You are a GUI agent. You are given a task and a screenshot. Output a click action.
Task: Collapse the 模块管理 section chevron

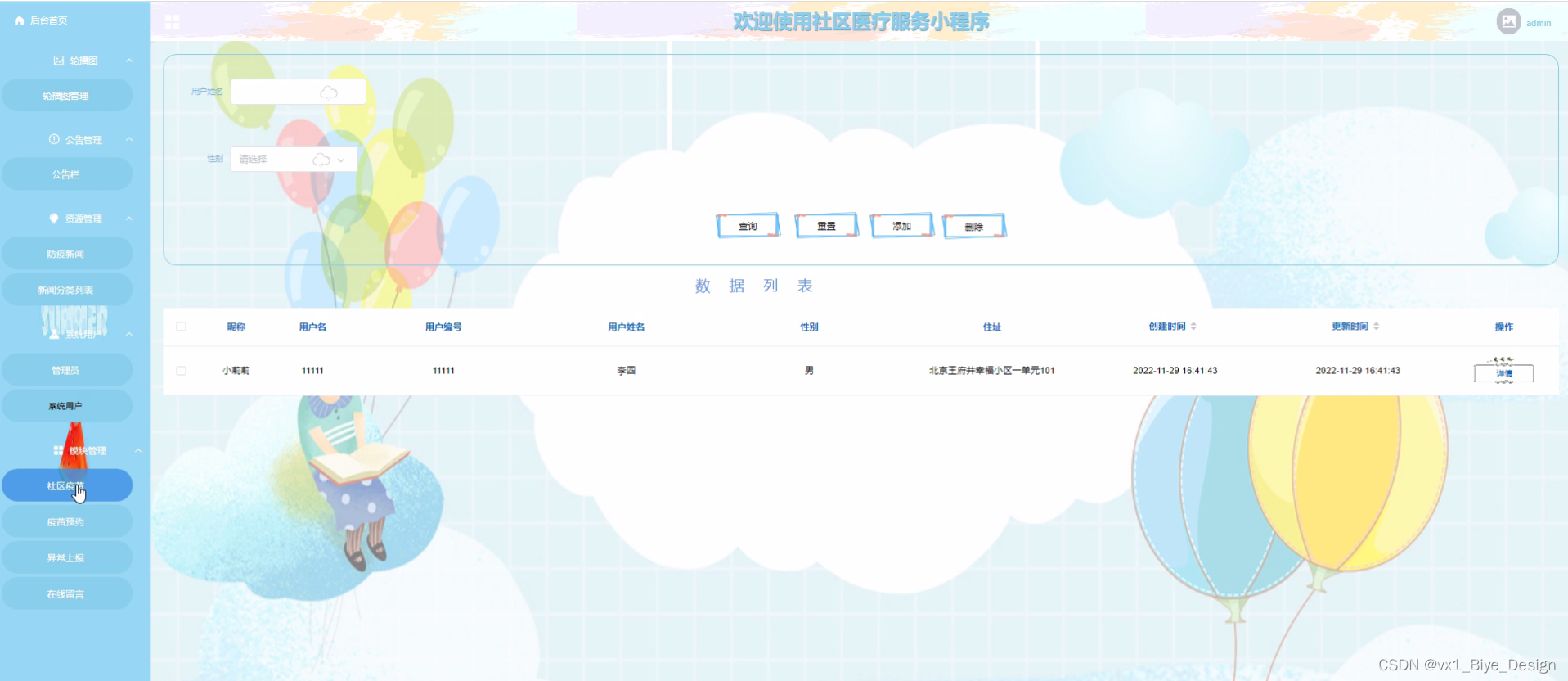click(138, 451)
